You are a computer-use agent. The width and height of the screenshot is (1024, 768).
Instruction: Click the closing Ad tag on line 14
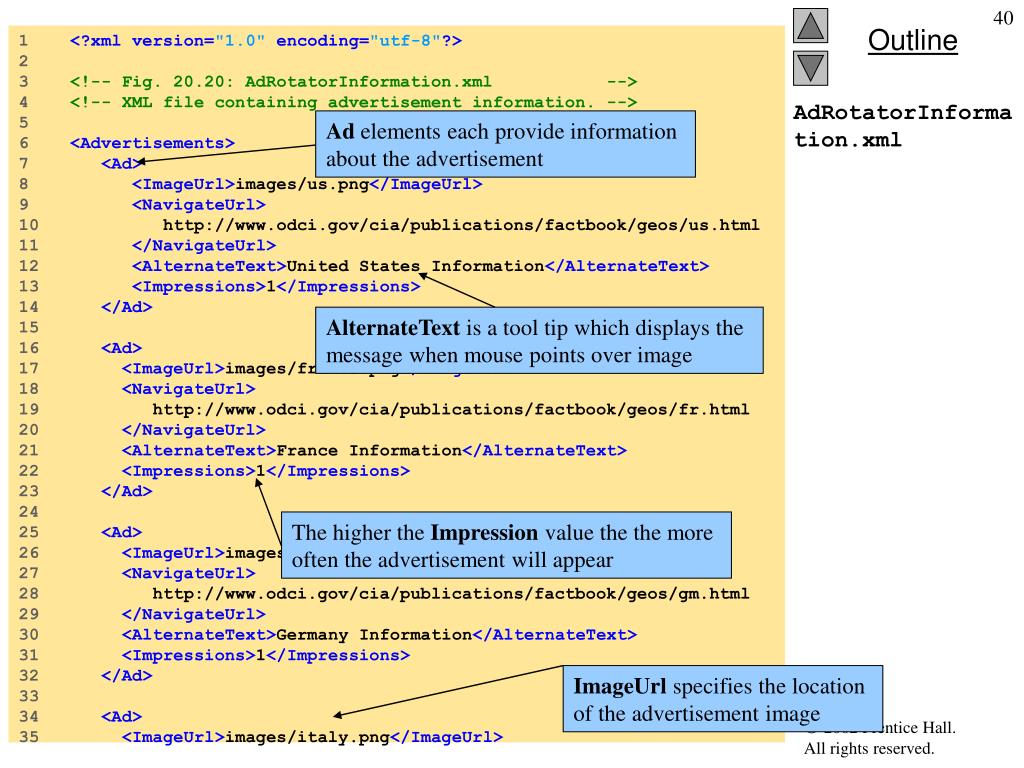coord(127,307)
